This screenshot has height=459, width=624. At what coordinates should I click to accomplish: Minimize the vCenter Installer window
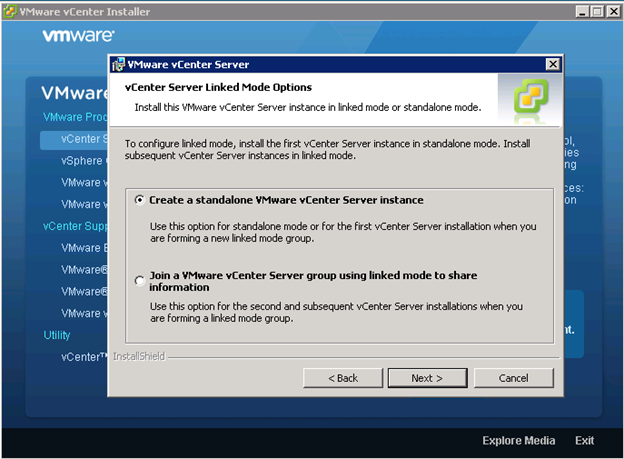click(x=582, y=12)
